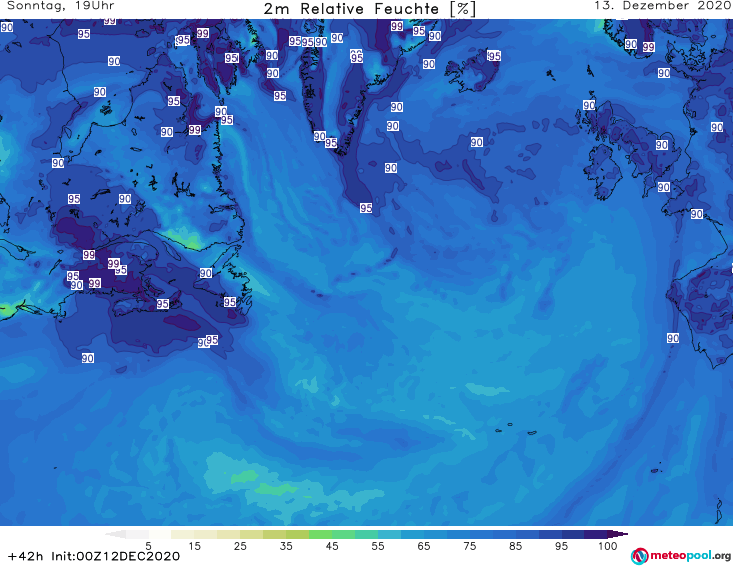Click the colorbar label '35'
Viewport: 733px width, 566px height.
point(286,546)
